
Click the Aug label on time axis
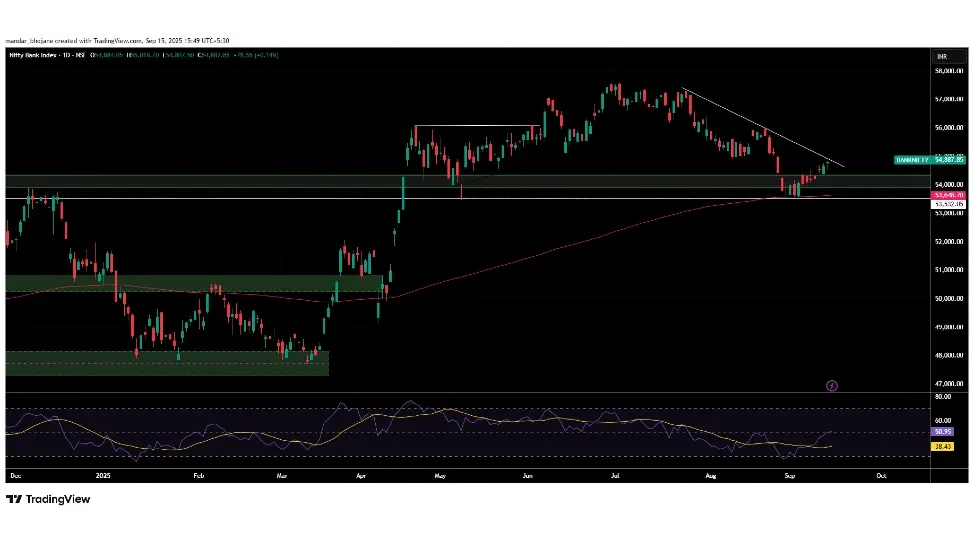click(x=711, y=476)
